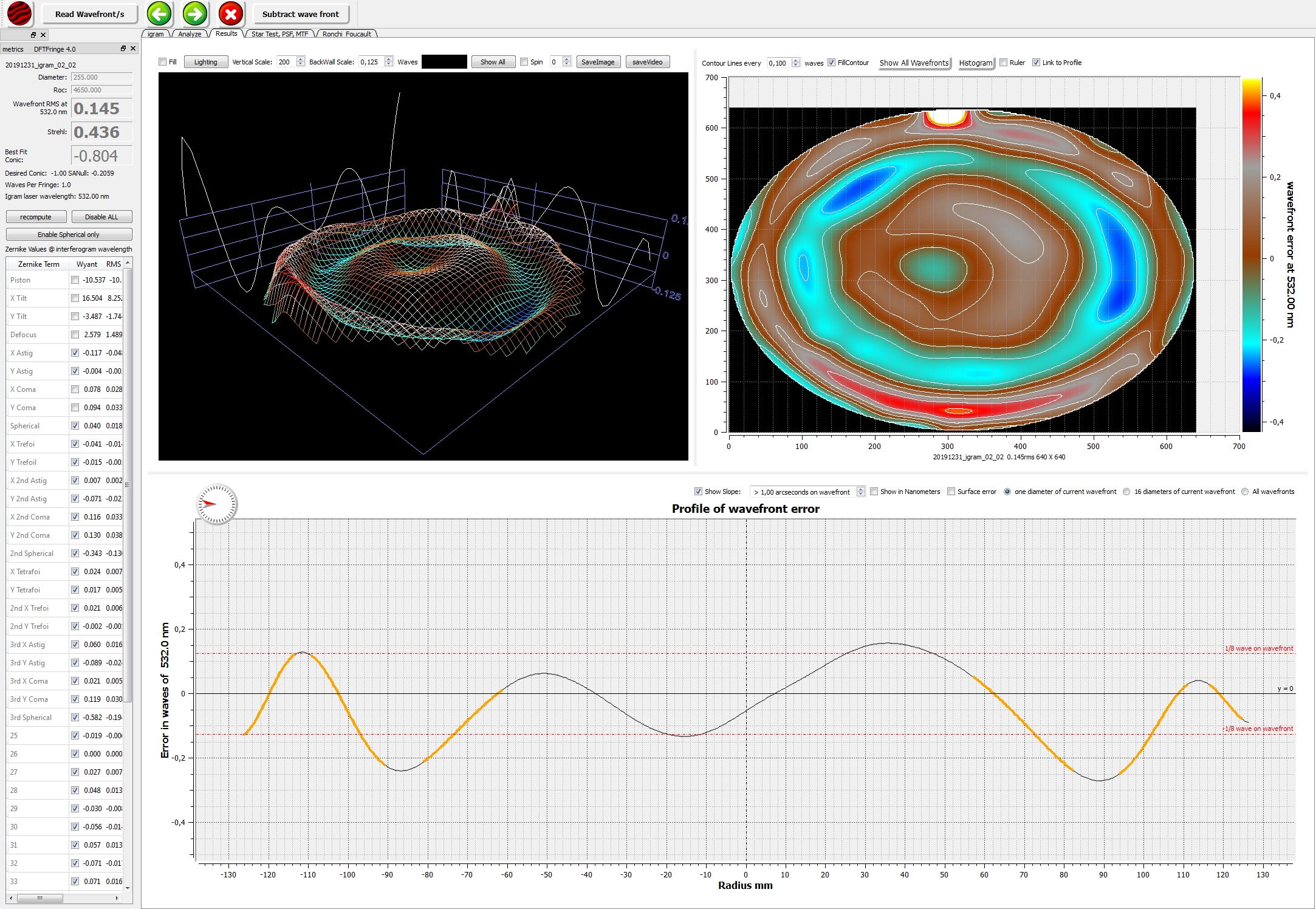Enable the Fill checkbox
Screen dimensions: 1316x909
(163, 62)
